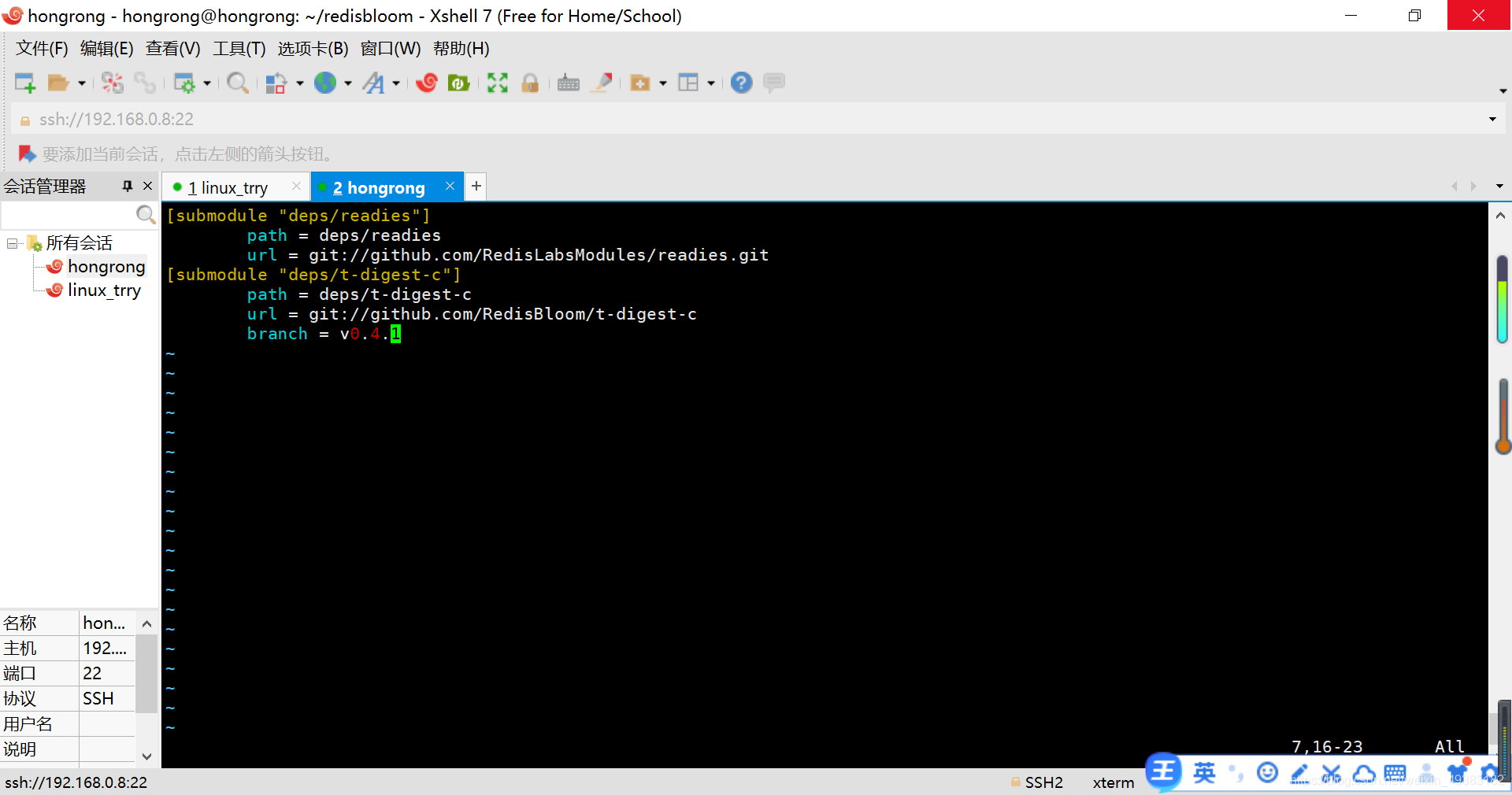Open the 编辑(E) menu
This screenshot has width=1512, height=795.
[x=106, y=49]
